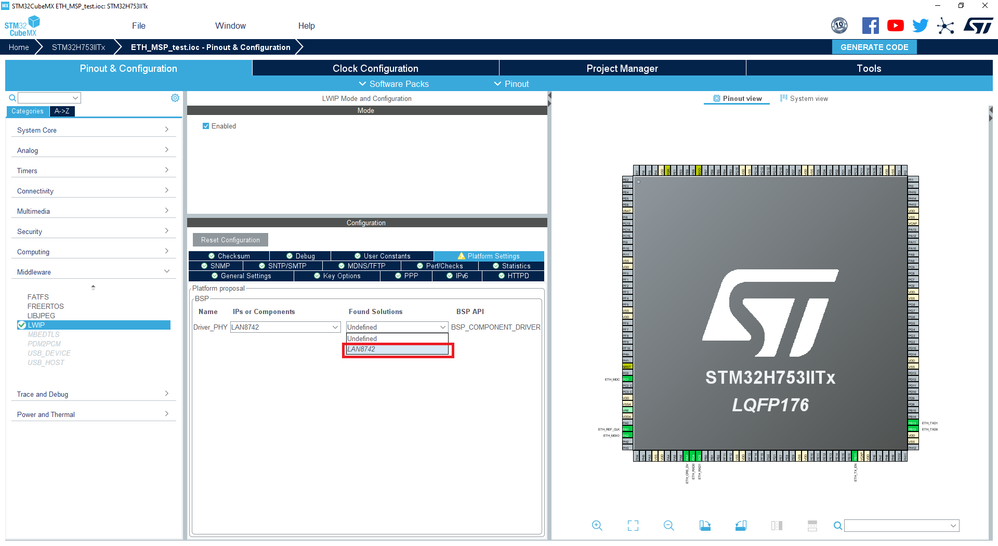Open the HTTPD tab

tap(513, 276)
